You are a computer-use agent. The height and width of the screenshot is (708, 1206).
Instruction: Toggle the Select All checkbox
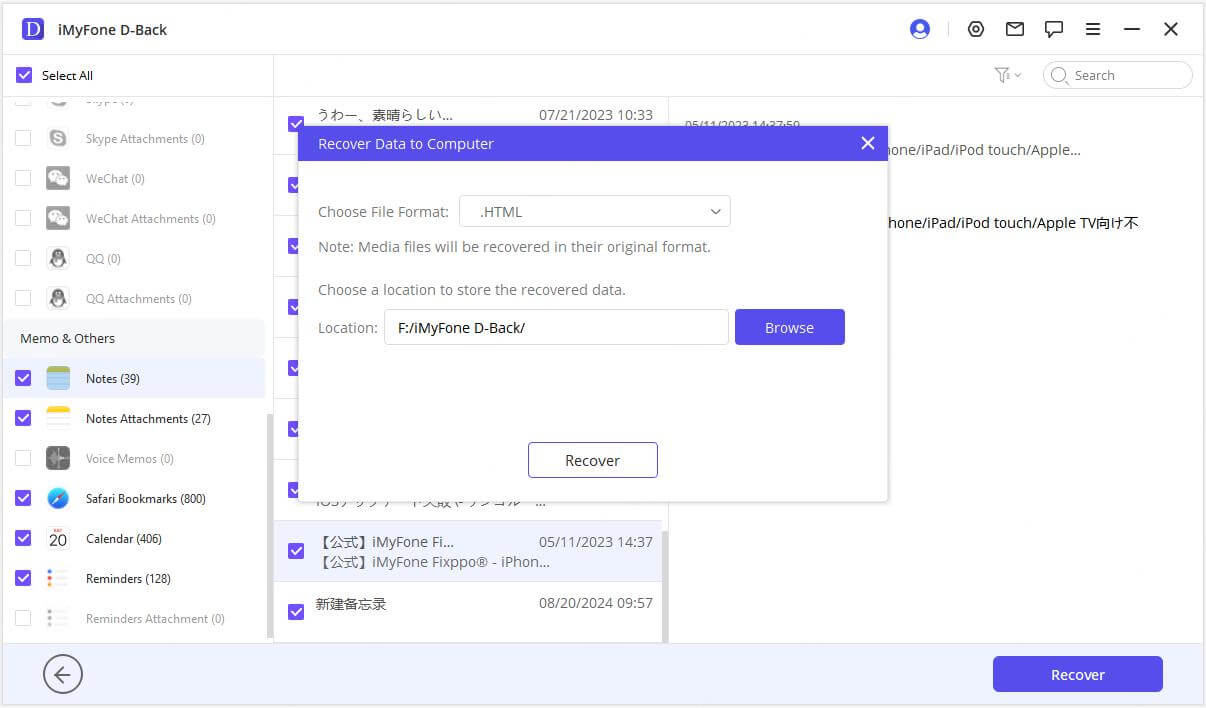coord(24,75)
